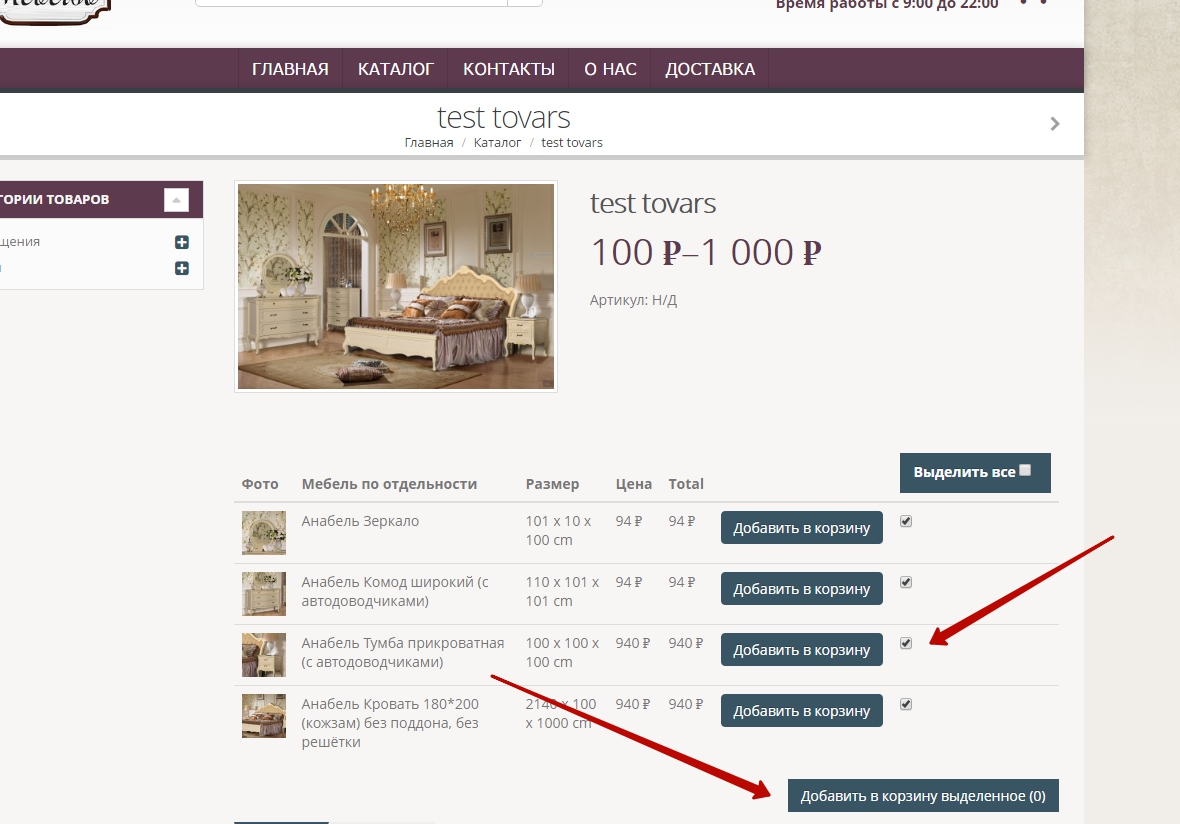Go to the ДОСТАВКА menu page
This screenshot has height=824, width=1180.
click(x=710, y=69)
